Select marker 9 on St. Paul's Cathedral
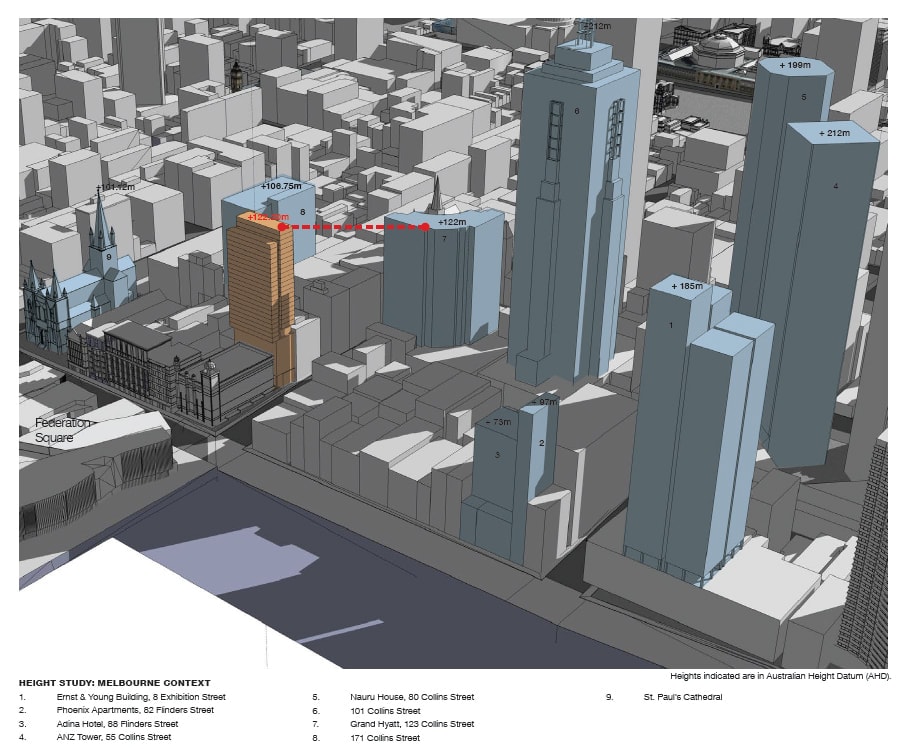Screen dimensions: 906x749 tap(107, 256)
